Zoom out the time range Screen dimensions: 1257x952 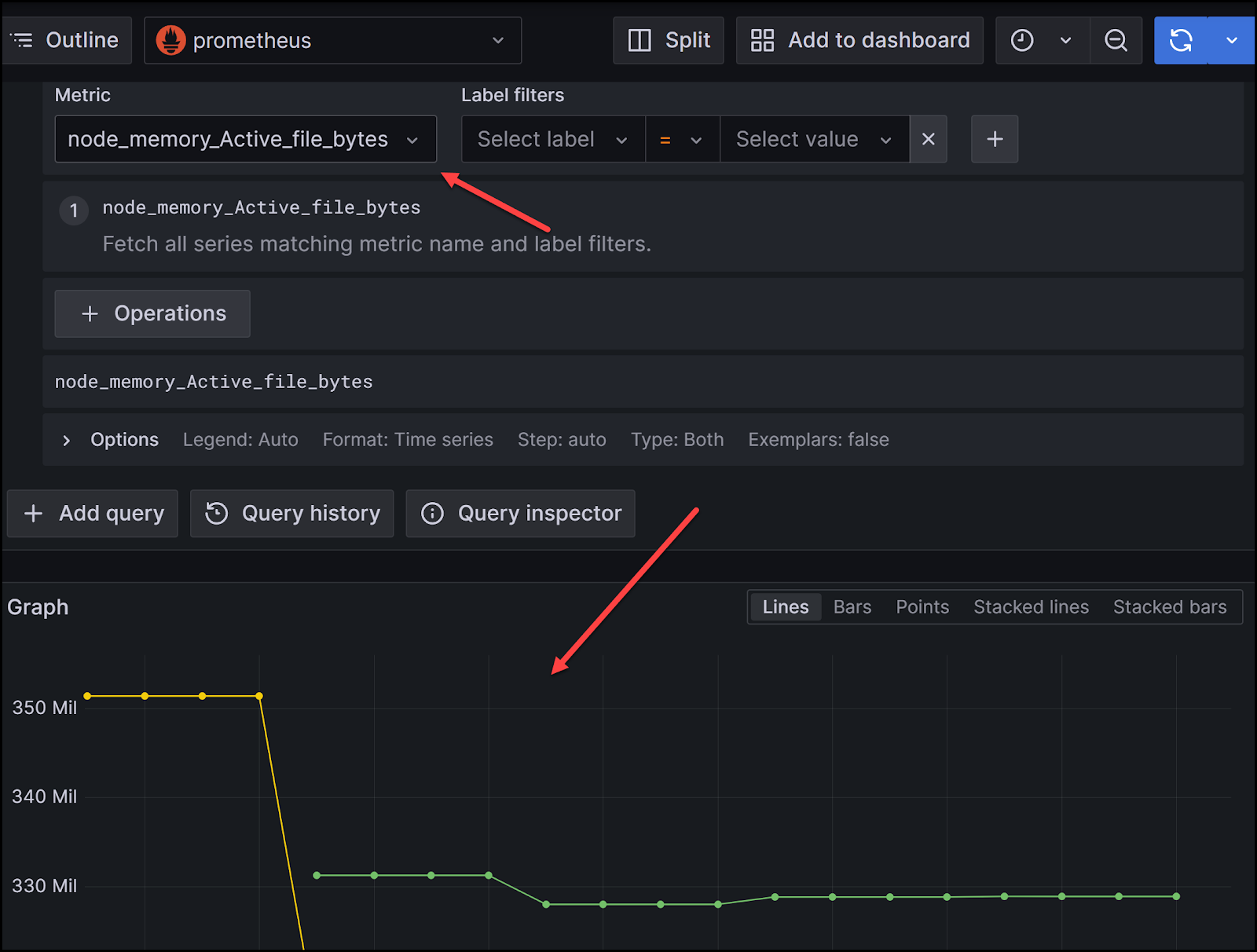tap(1116, 40)
